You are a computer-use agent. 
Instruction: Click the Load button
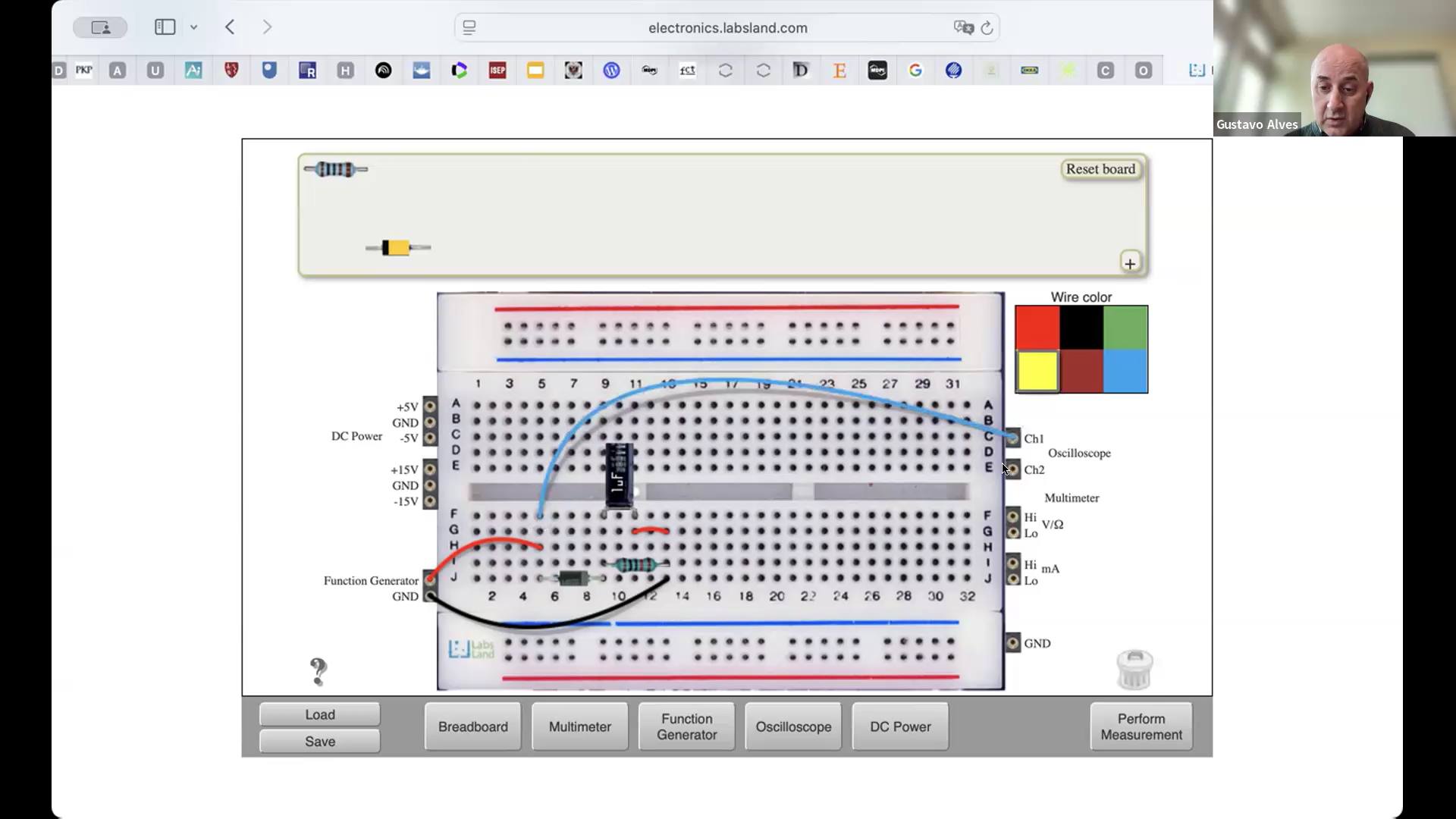[319, 714]
